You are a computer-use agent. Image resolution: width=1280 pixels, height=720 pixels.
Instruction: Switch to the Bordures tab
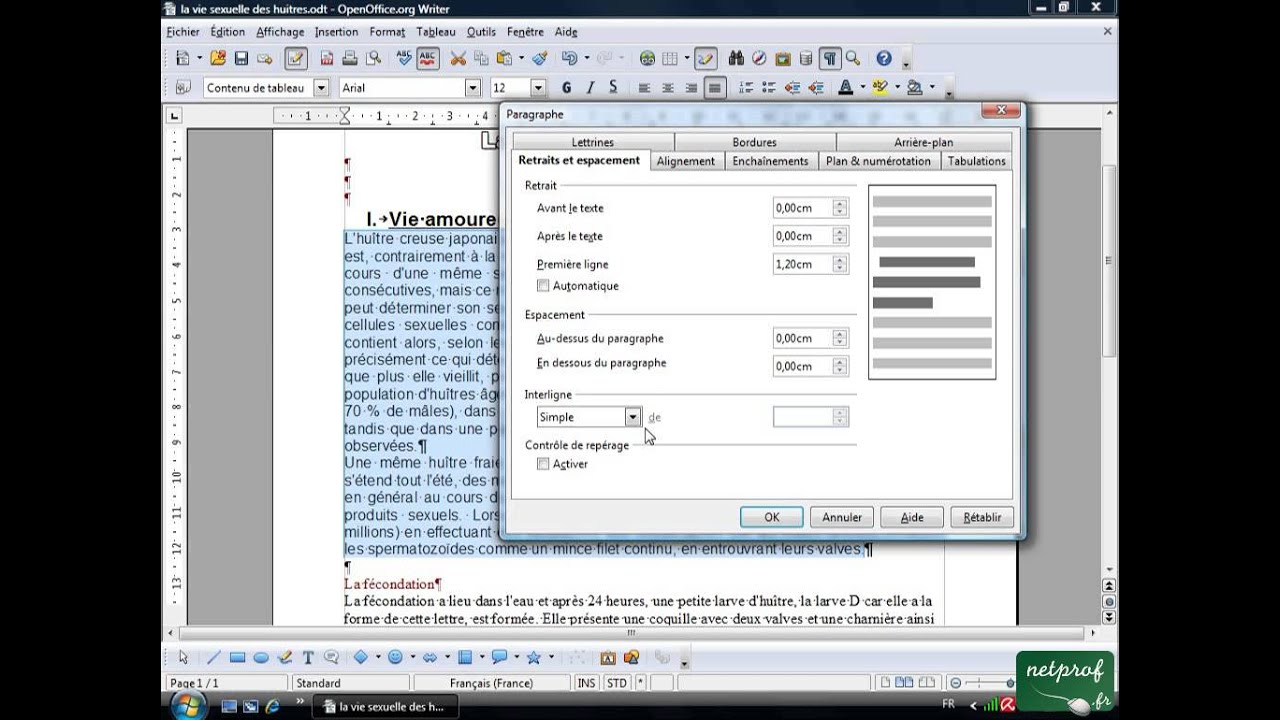tap(754, 142)
